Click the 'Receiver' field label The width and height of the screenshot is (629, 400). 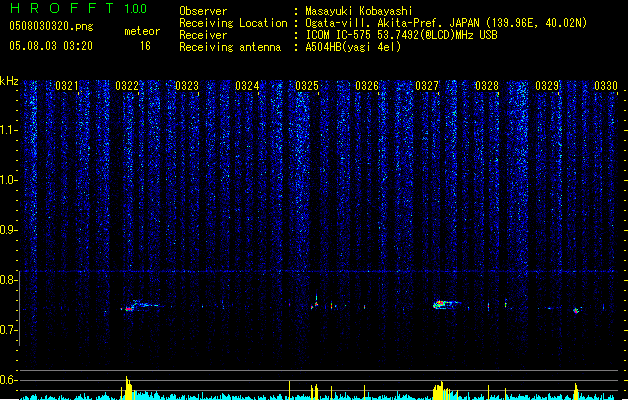coord(203,35)
